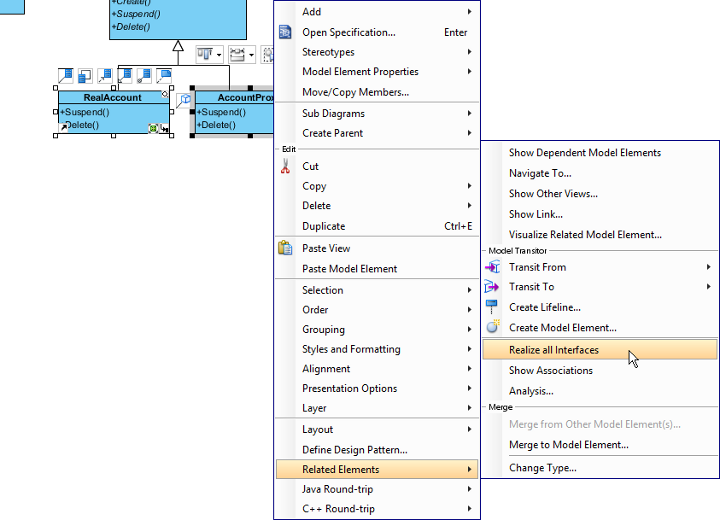Click the Cut scissors icon

coord(285,166)
